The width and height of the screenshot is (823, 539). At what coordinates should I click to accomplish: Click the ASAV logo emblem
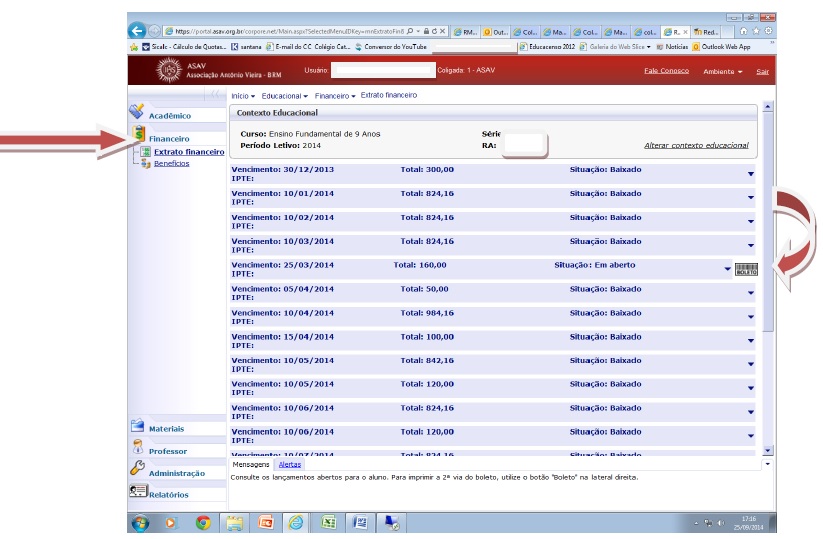click(x=169, y=70)
